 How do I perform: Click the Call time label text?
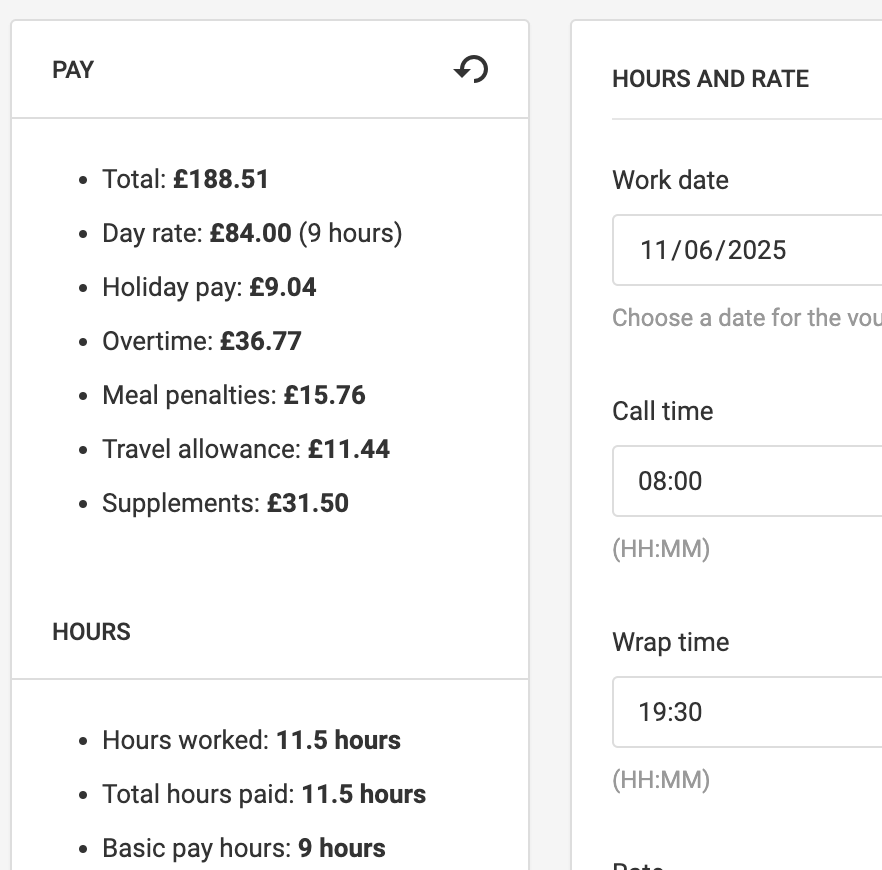point(662,411)
